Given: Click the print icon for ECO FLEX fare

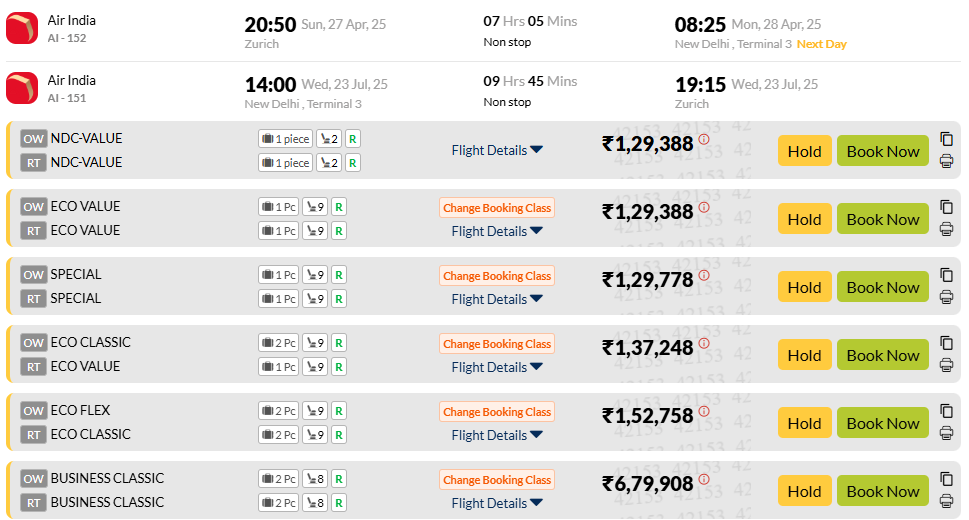Looking at the screenshot, I should (x=946, y=433).
